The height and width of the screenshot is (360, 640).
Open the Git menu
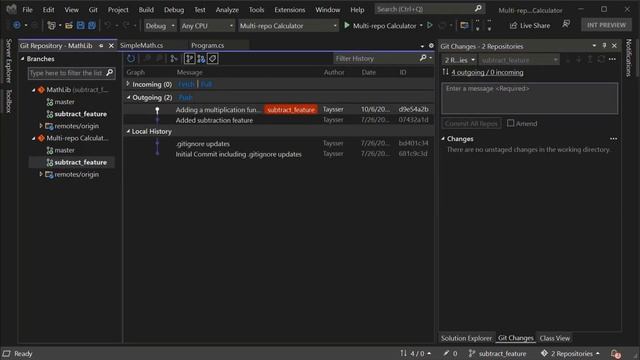pos(93,9)
